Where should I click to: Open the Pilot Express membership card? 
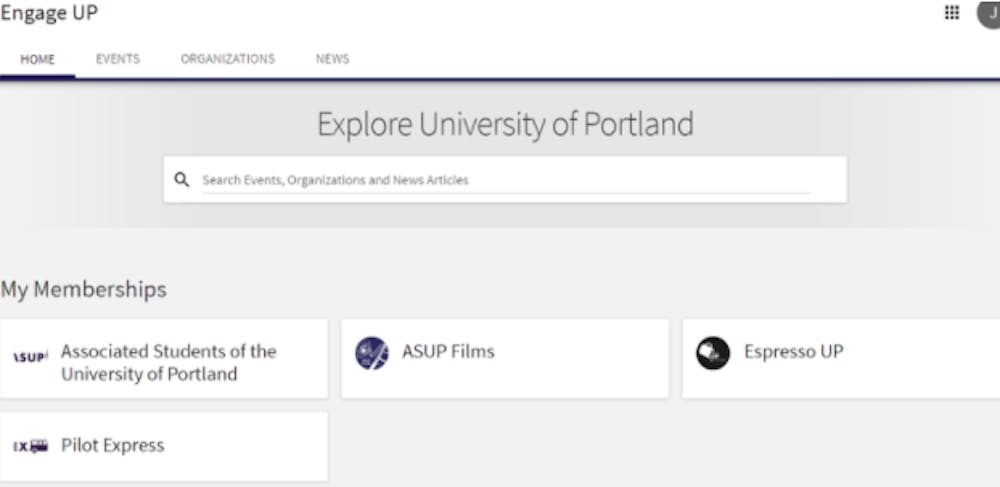(164, 446)
